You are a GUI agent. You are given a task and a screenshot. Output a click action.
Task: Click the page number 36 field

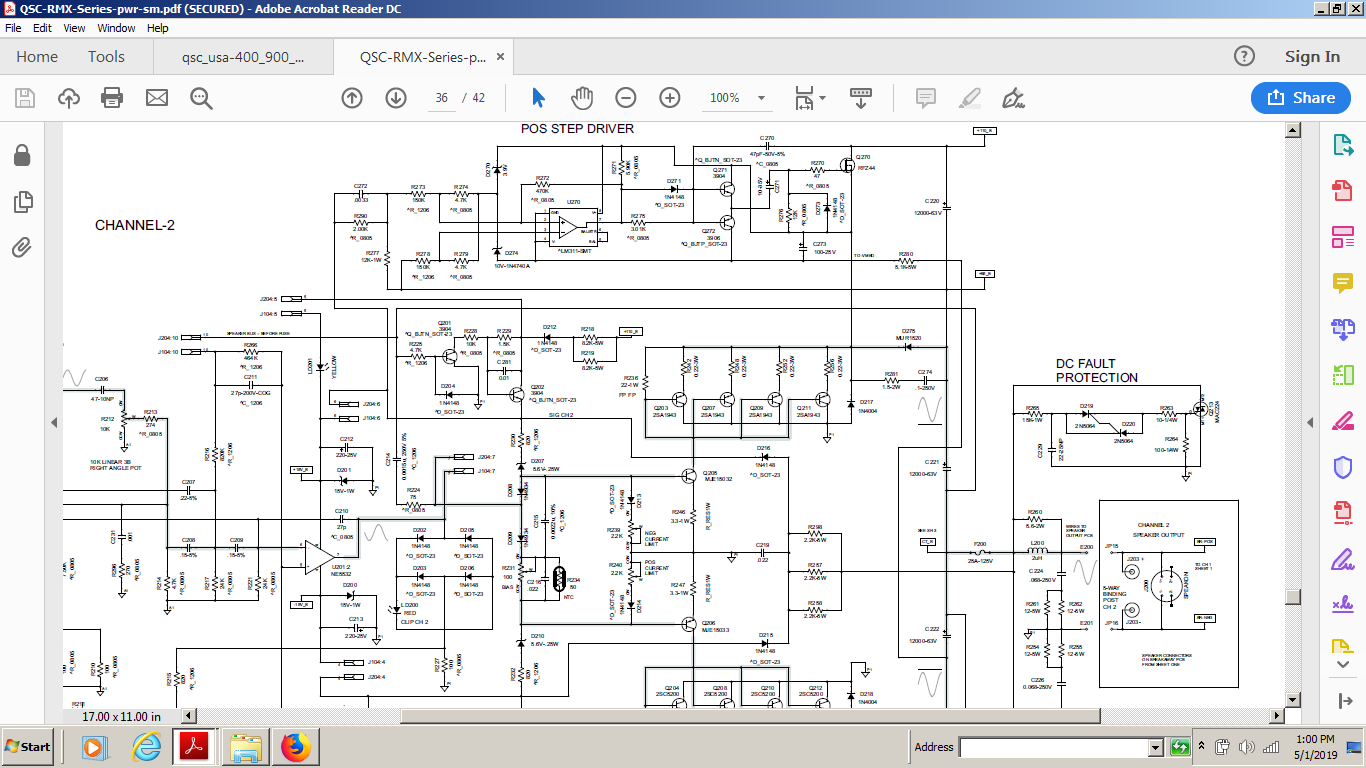441,98
